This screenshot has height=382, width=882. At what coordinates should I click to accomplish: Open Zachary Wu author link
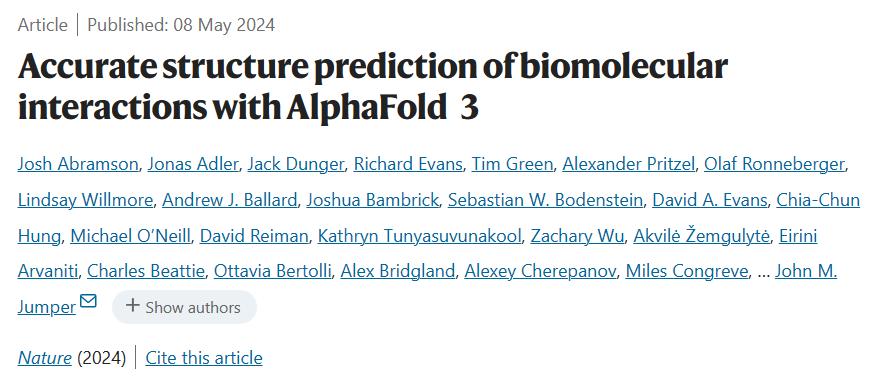click(577, 236)
